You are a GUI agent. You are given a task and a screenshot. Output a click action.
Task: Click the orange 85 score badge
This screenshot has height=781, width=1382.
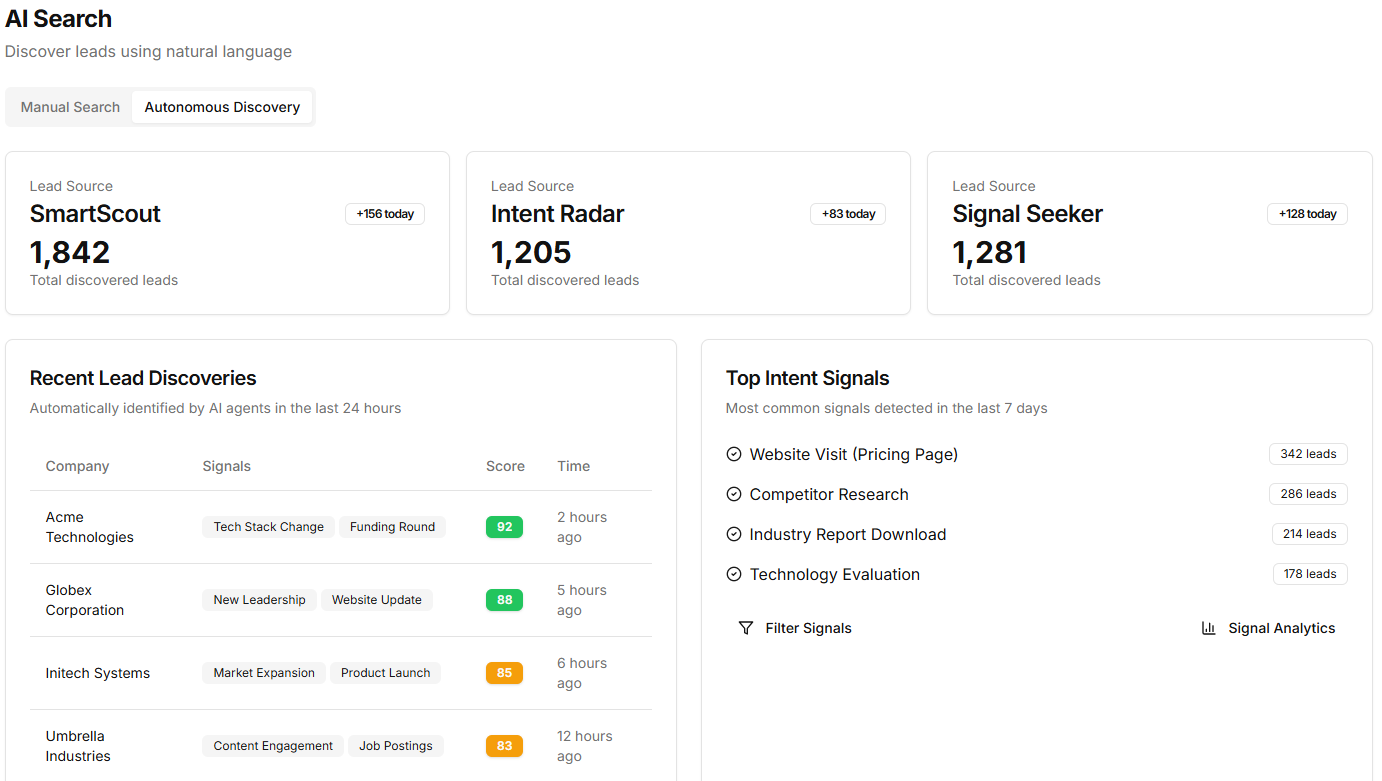[504, 673]
